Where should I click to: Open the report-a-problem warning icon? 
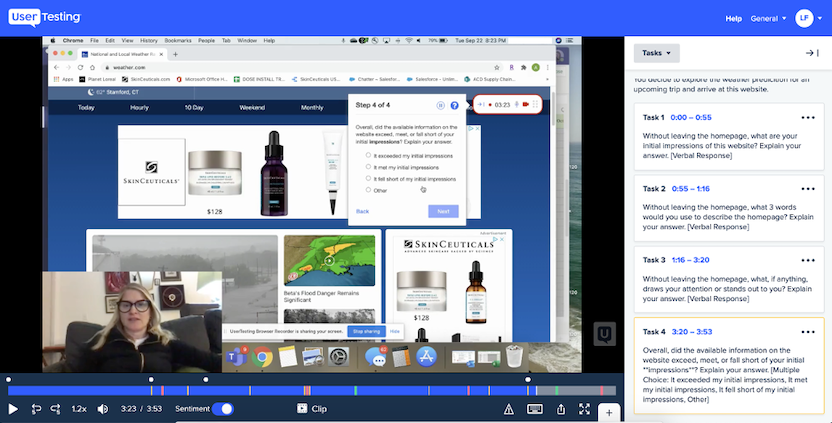(508, 409)
